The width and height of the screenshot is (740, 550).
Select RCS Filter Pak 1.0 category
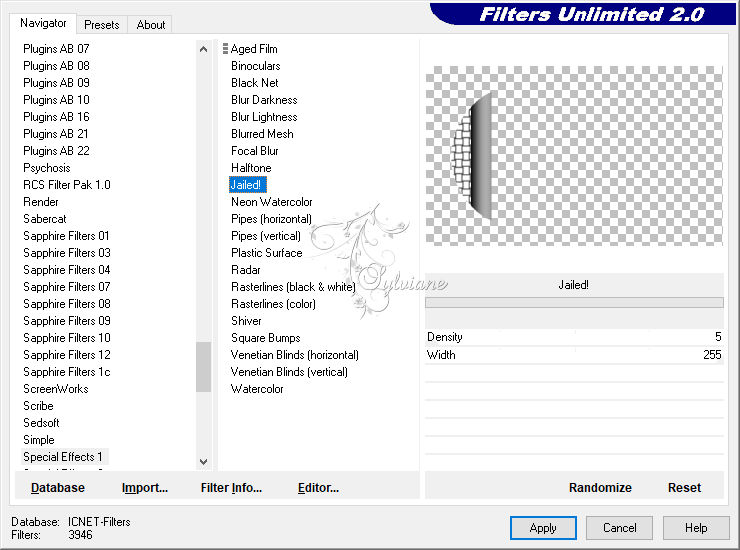coord(67,185)
